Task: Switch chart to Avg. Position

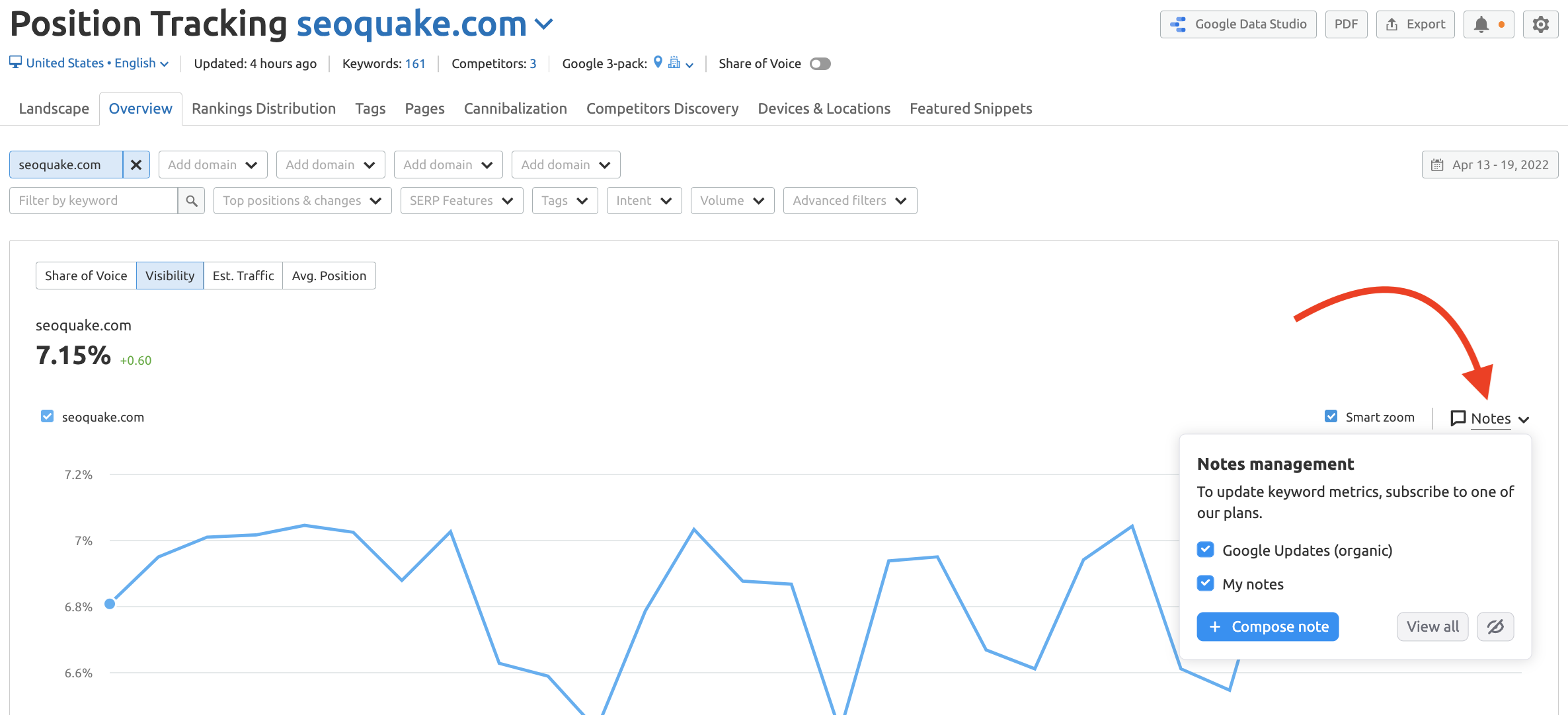Action: (x=329, y=276)
